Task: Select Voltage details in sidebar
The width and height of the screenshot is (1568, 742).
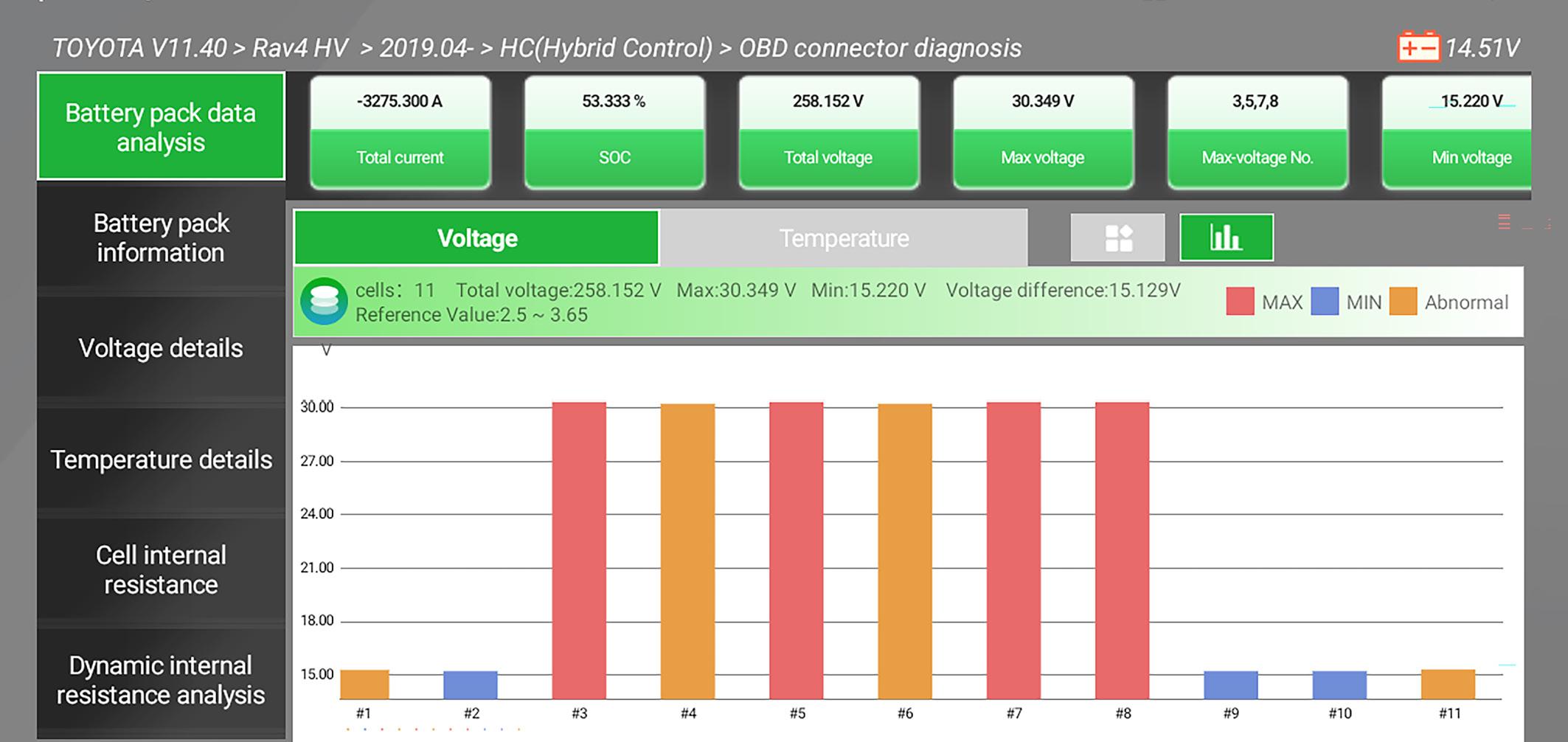Action: 161,348
